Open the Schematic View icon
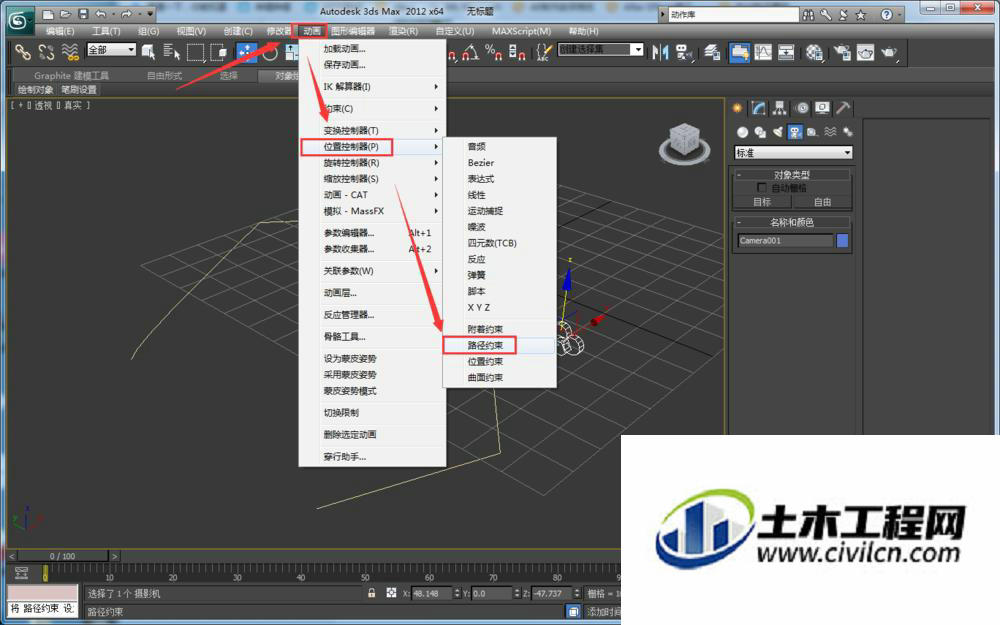 [x=786, y=52]
